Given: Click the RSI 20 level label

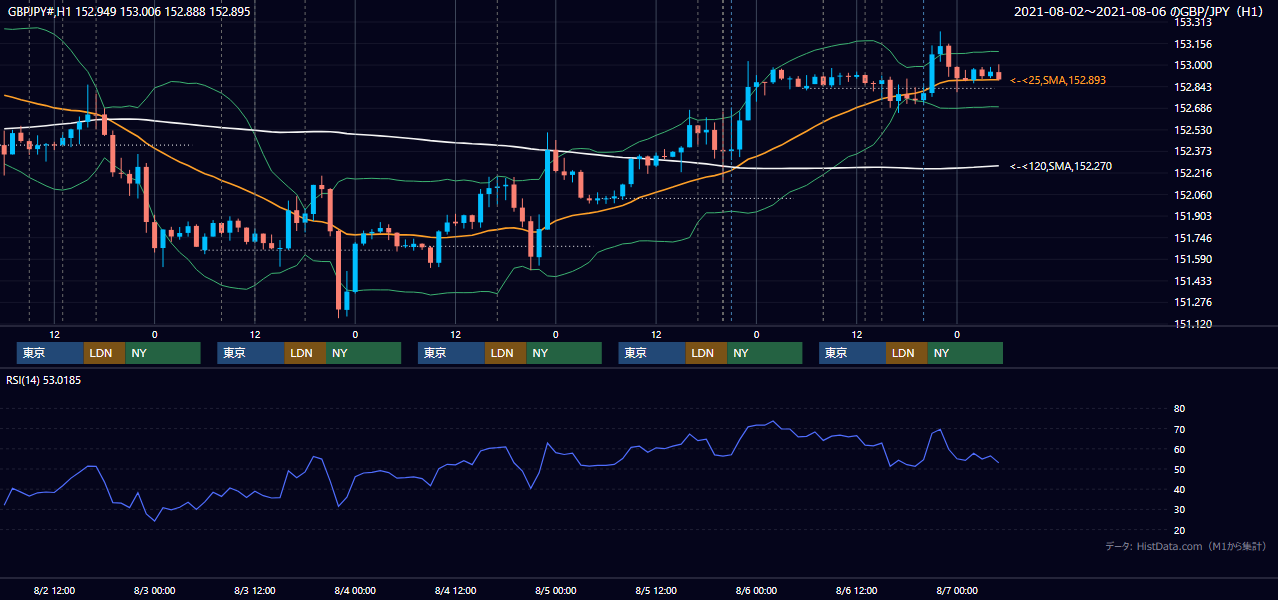Looking at the screenshot, I should (1179, 530).
